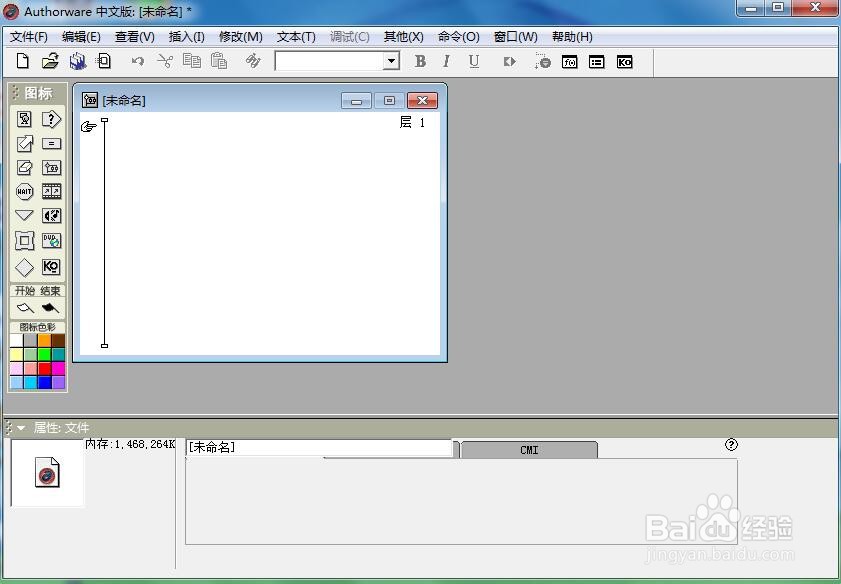This screenshot has width=841, height=584.
Task: Choose the white icon color swatch
Action: click(17, 341)
